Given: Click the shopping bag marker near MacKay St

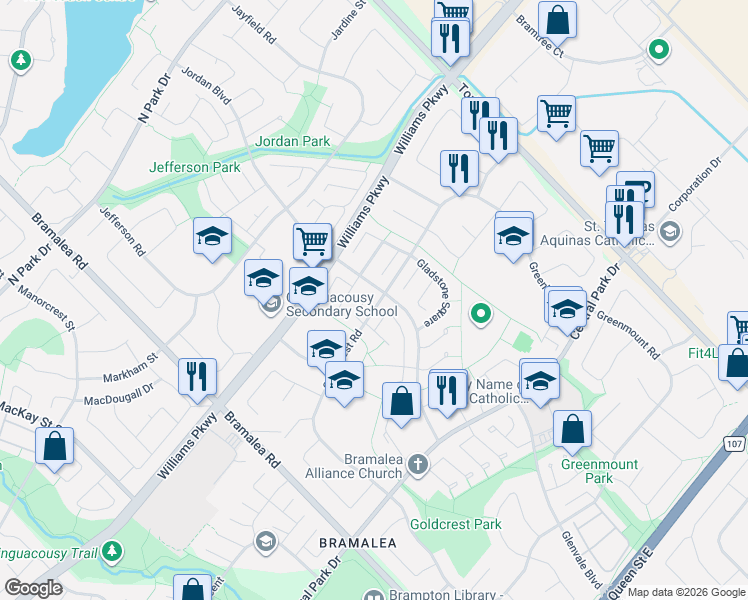Looking at the screenshot, I should (54, 450).
